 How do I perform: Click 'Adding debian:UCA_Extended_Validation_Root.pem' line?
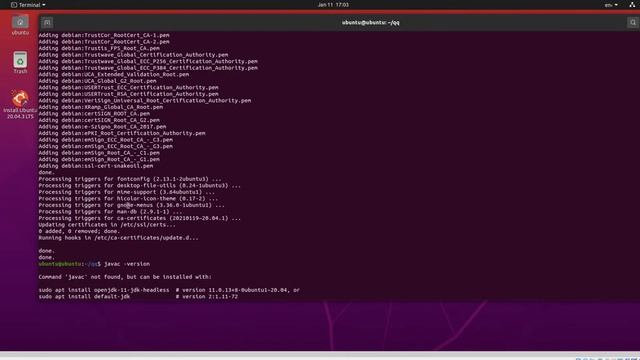pyautogui.click(x=113, y=75)
